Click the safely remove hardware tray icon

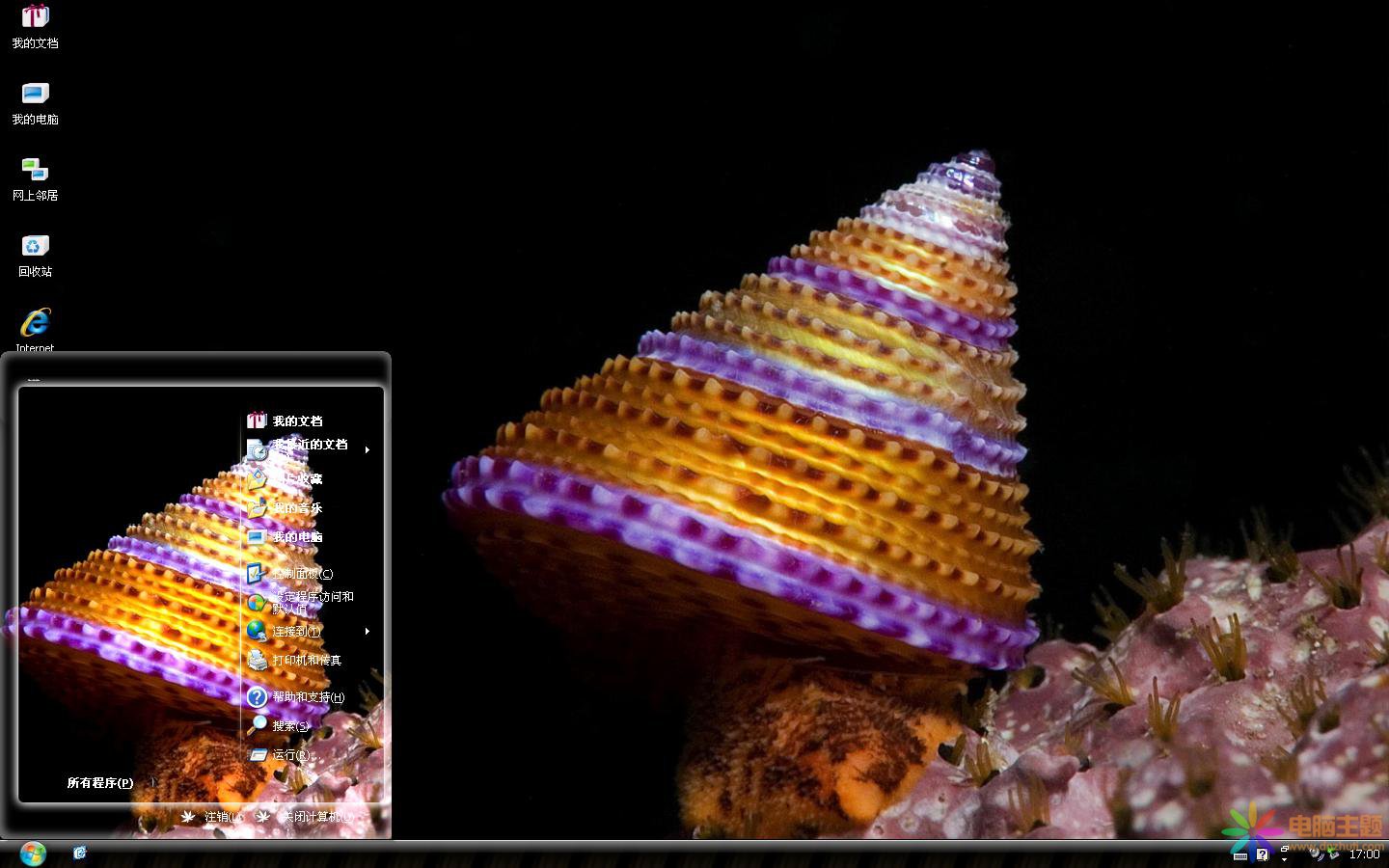(1334, 853)
